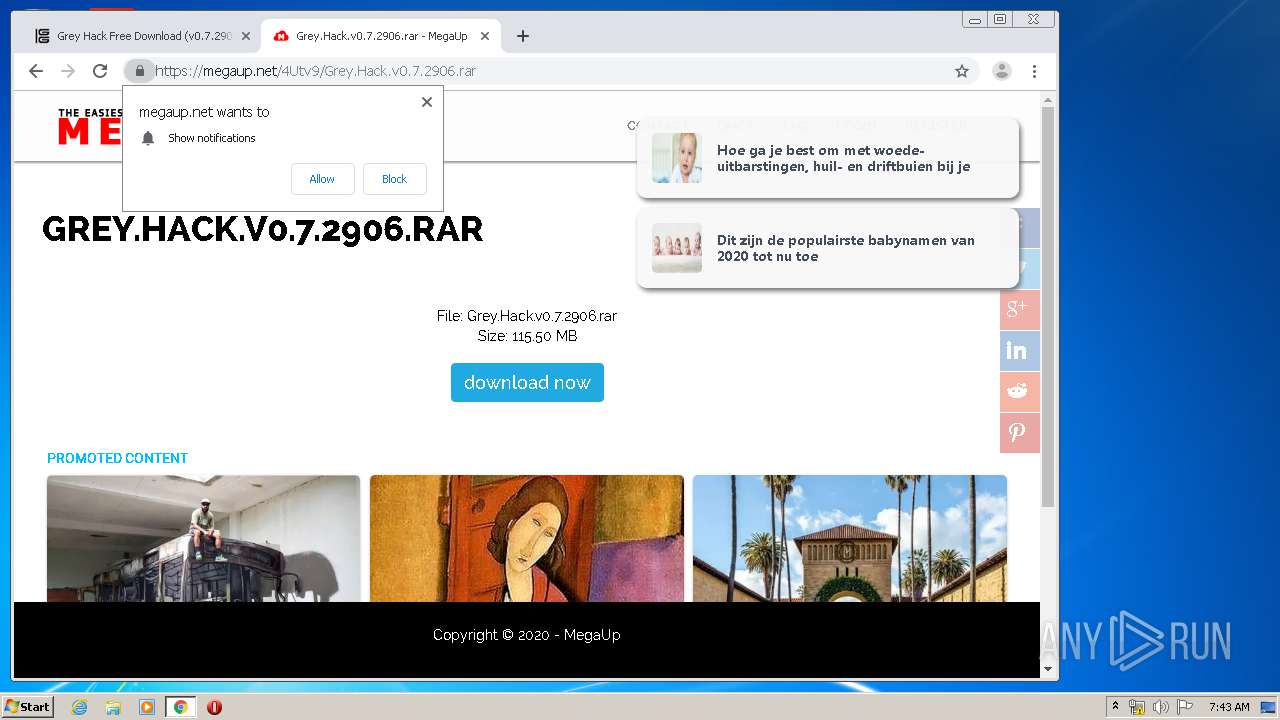This screenshot has height=720, width=1280.
Task: Click the babynamen ad thumbnail image
Action: pos(677,248)
